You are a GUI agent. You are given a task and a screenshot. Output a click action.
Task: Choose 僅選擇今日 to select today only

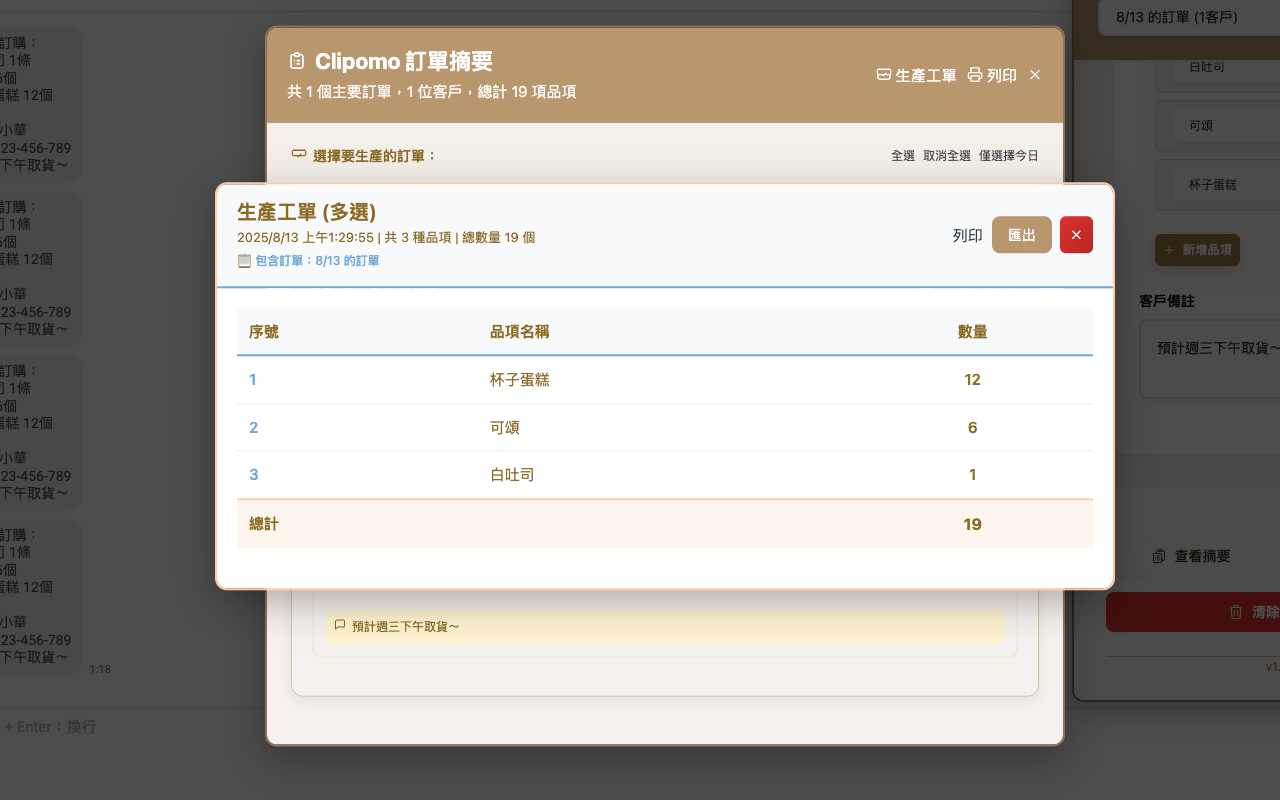click(x=1008, y=156)
